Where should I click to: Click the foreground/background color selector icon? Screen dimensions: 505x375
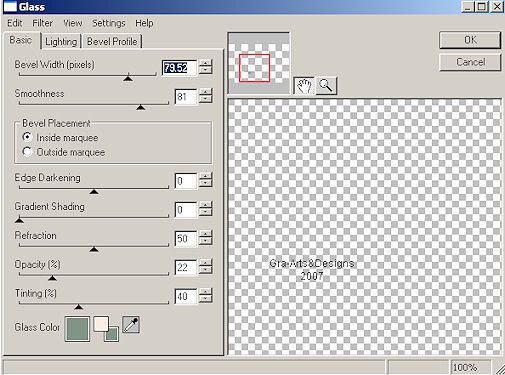[x=106, y=329]
